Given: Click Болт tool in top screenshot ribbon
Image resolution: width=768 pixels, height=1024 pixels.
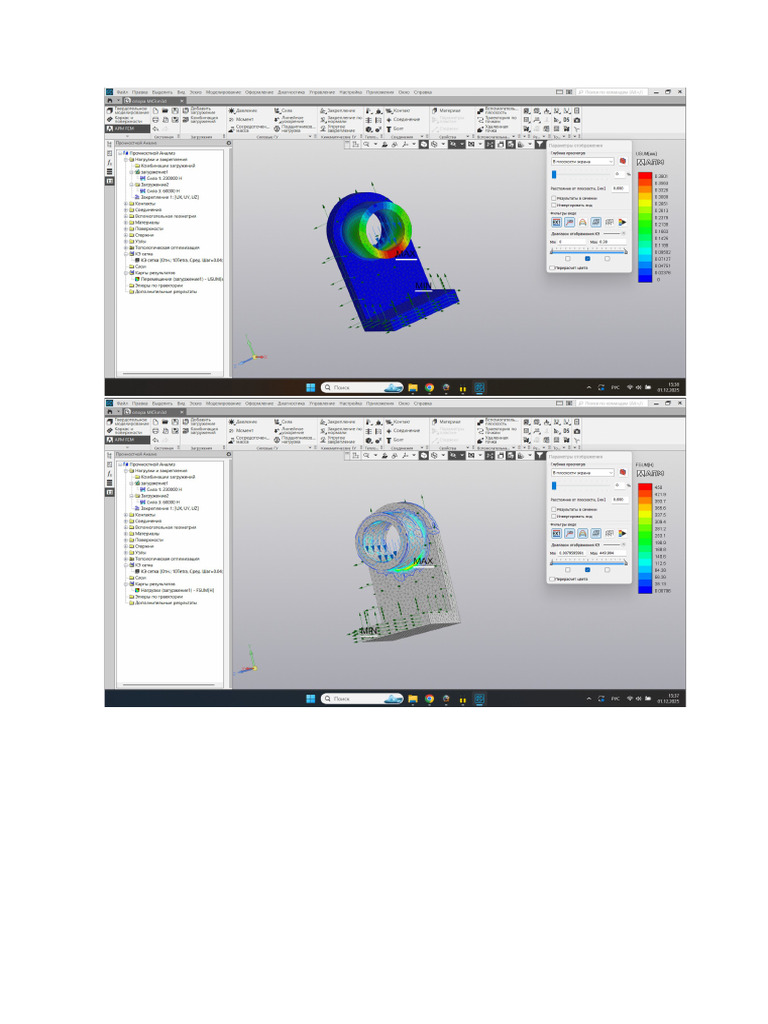Looking at the screenshot, I should pyautogui.click(x=394, y=129).
